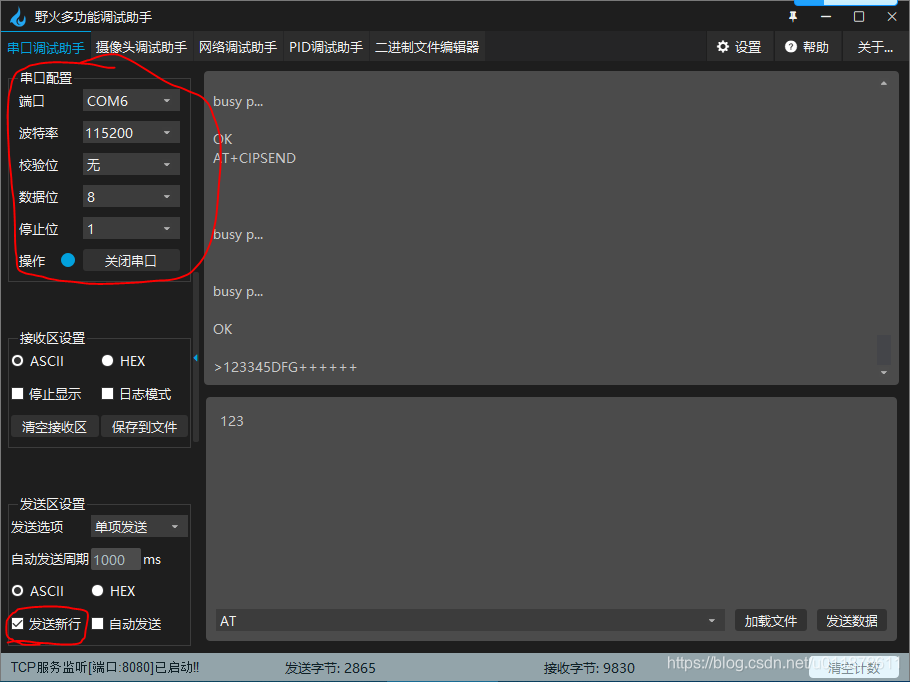910x682 pixels.
Task: Open the 数据位 data bits dropdown
Action: tap(131, 197)
